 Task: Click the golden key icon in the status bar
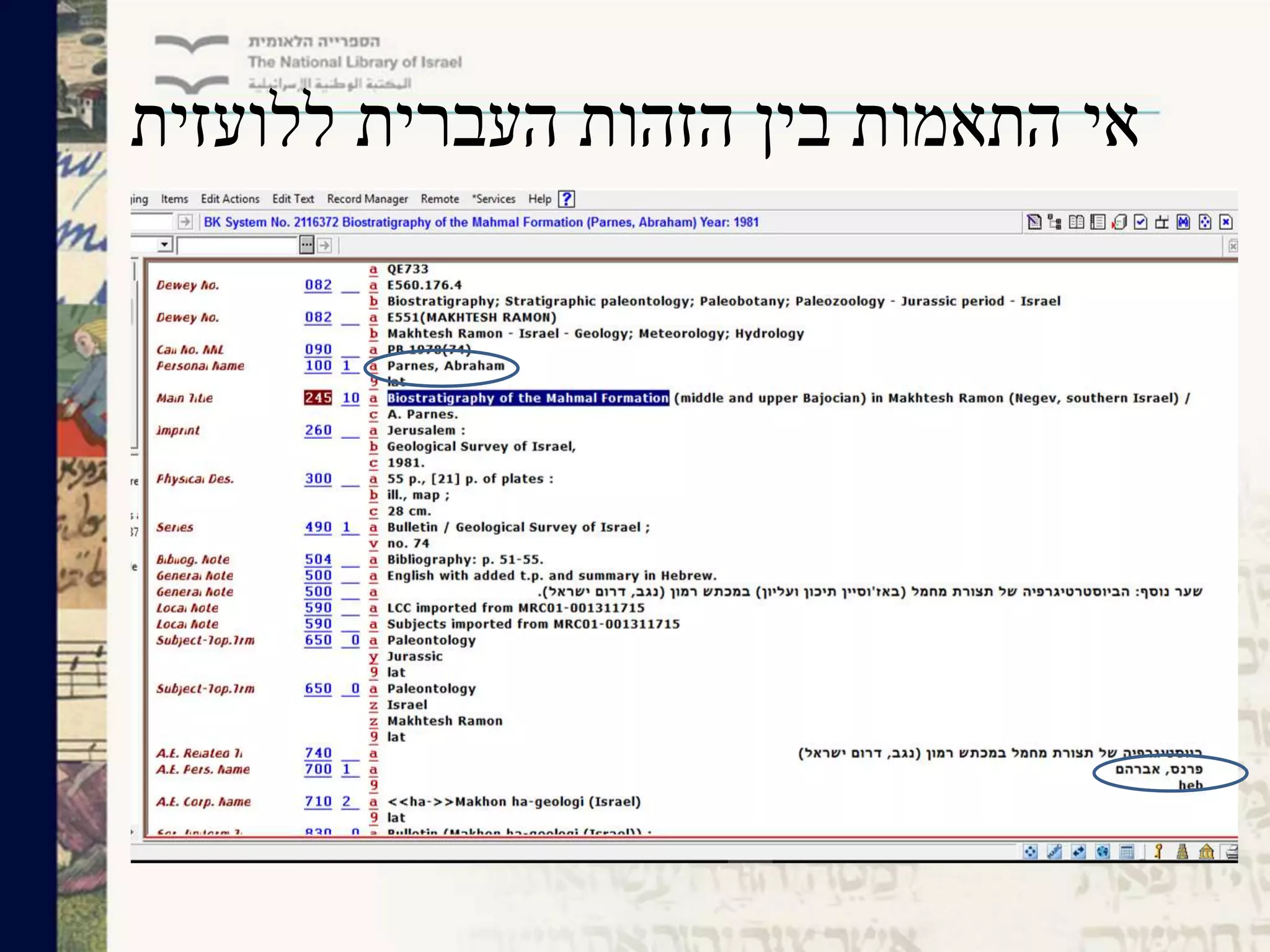(1158, 852)
